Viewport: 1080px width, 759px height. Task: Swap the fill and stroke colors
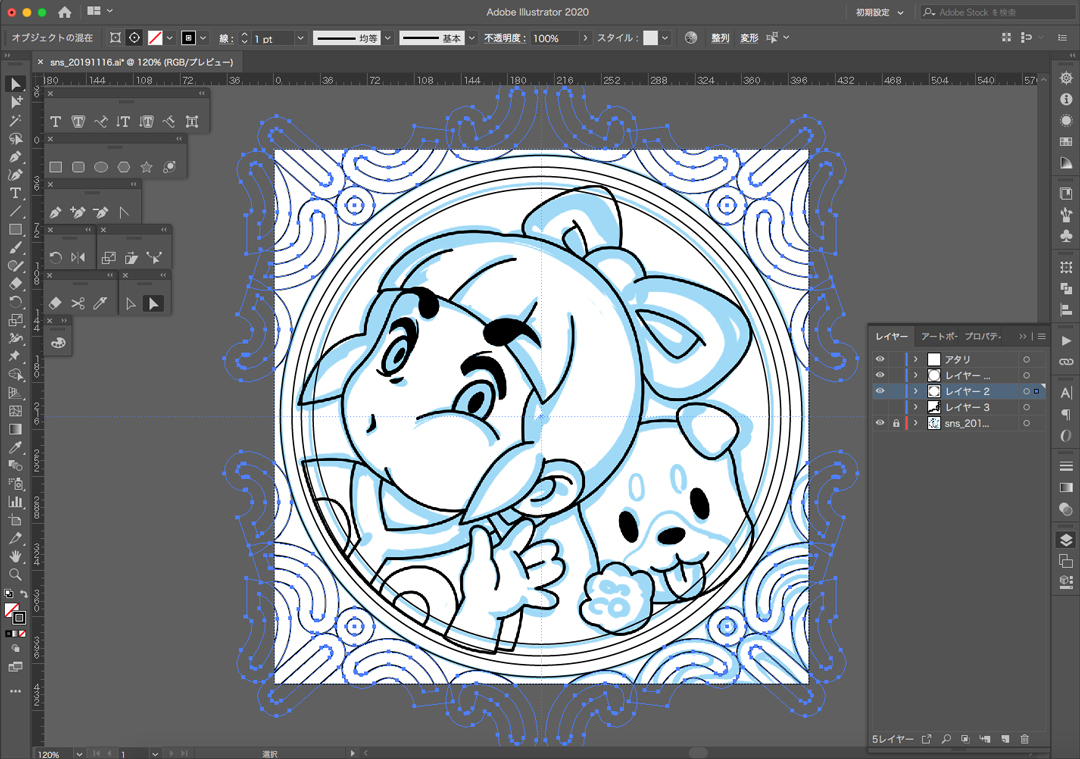24,594
